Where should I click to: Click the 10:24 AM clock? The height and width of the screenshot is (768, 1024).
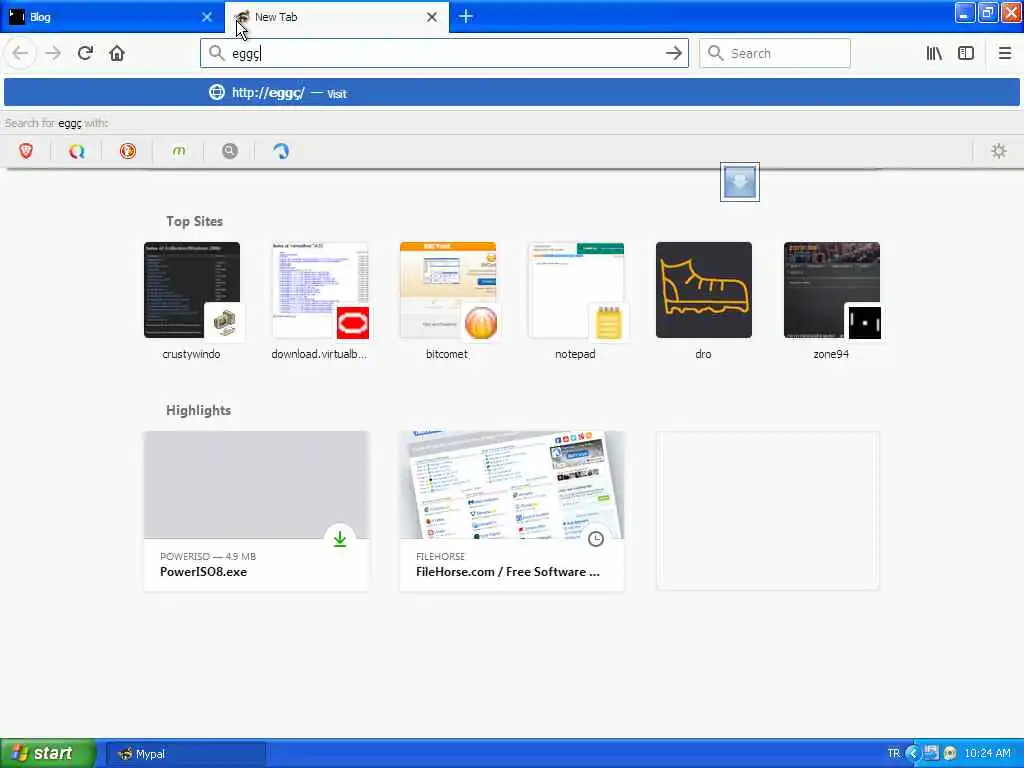pos(987,754)
